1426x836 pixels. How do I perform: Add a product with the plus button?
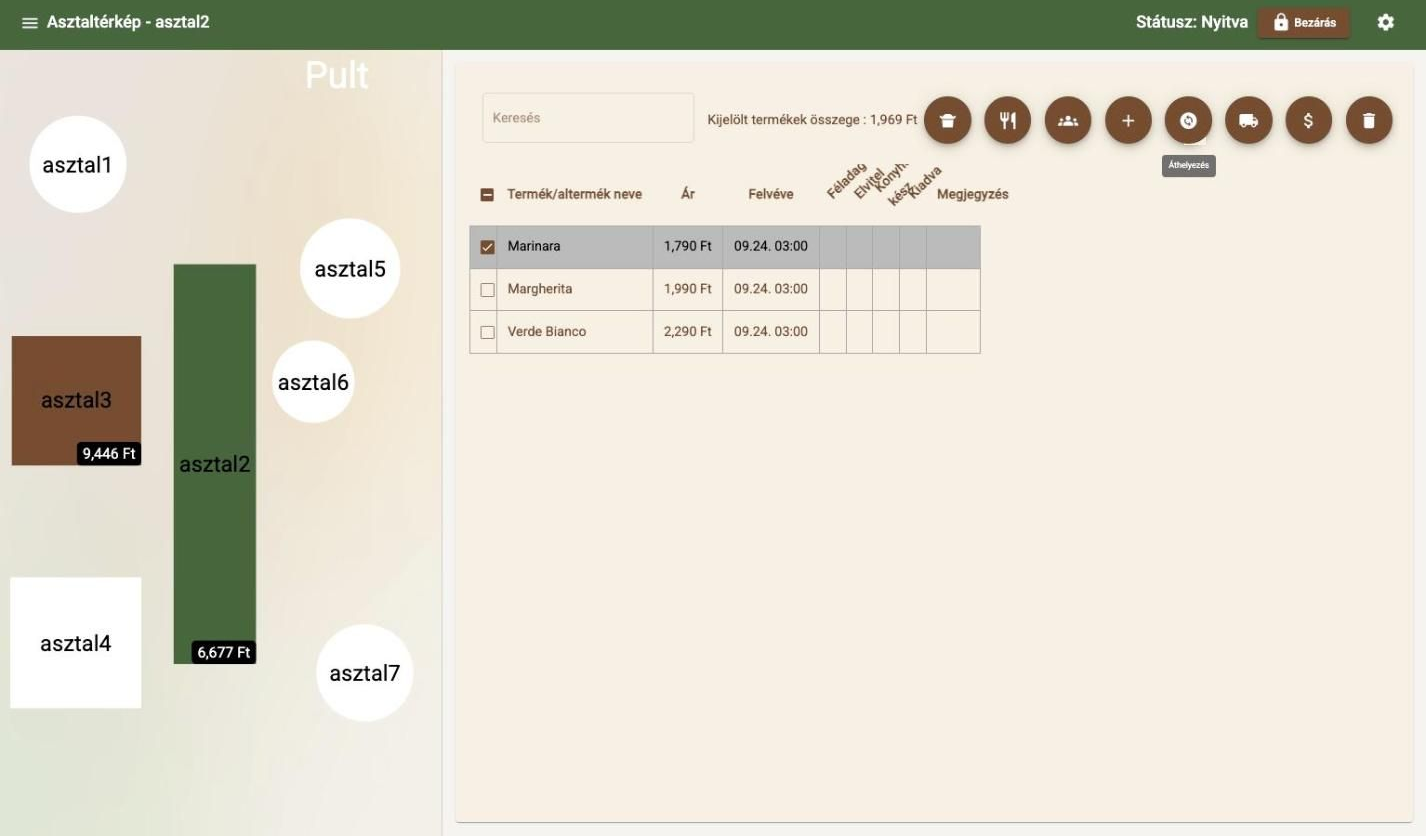coord(1128,121)
